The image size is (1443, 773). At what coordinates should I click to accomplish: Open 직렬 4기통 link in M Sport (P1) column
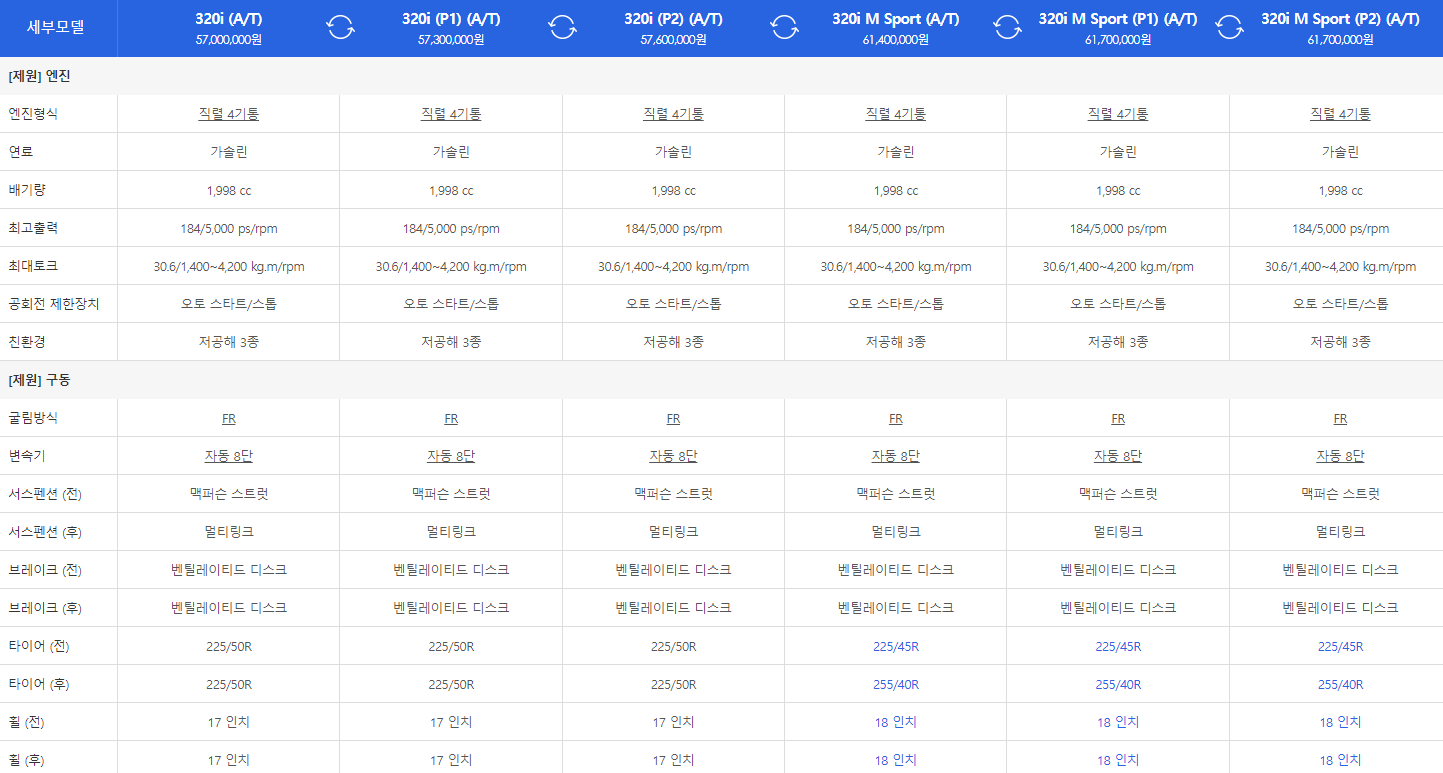coord(1118,114)
